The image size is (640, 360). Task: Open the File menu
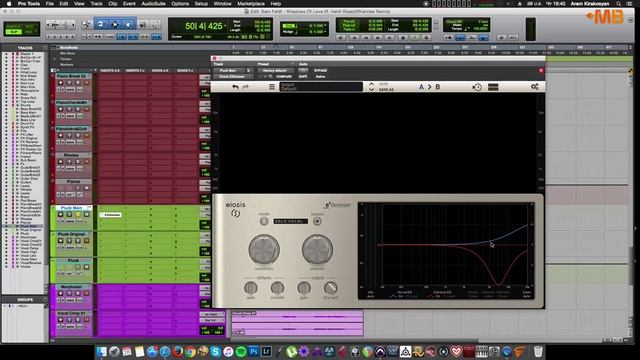tap(49, 4)
